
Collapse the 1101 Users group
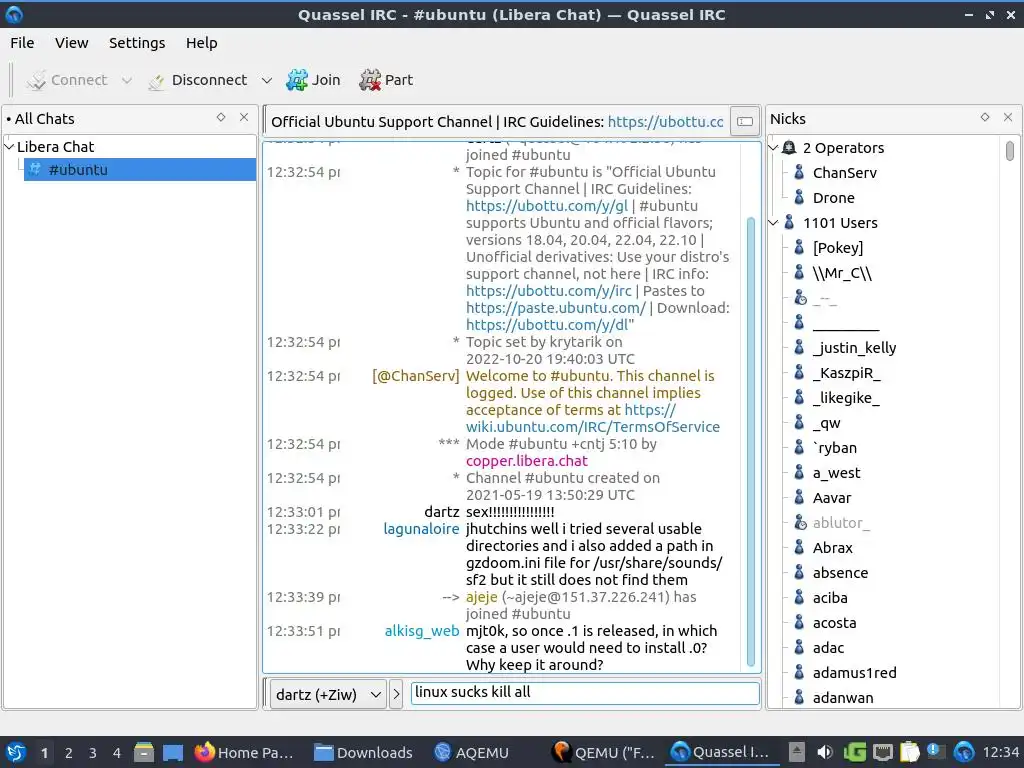(x=773, y=223)
